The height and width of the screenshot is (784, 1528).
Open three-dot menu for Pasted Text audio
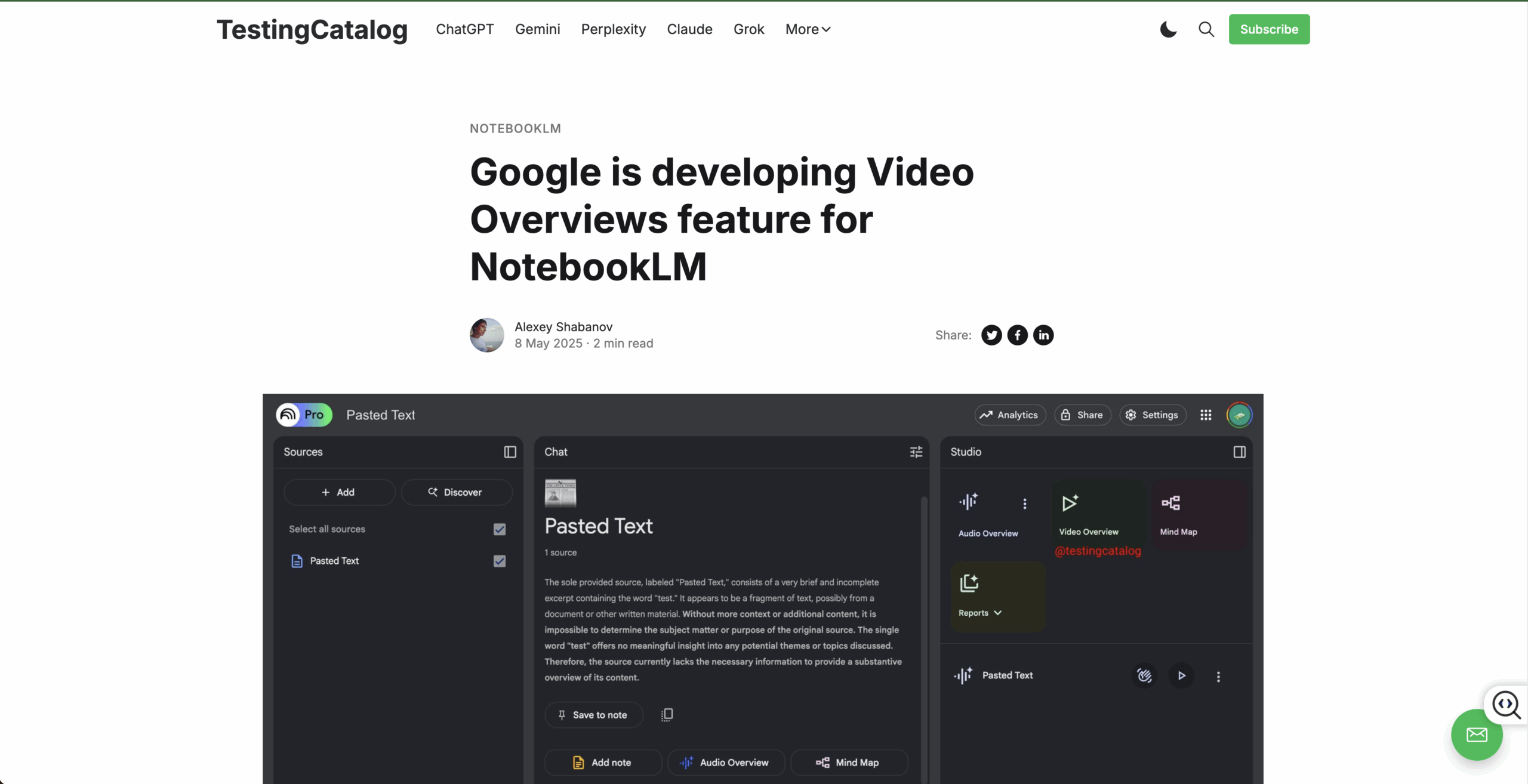click(x=1218, y=676)
